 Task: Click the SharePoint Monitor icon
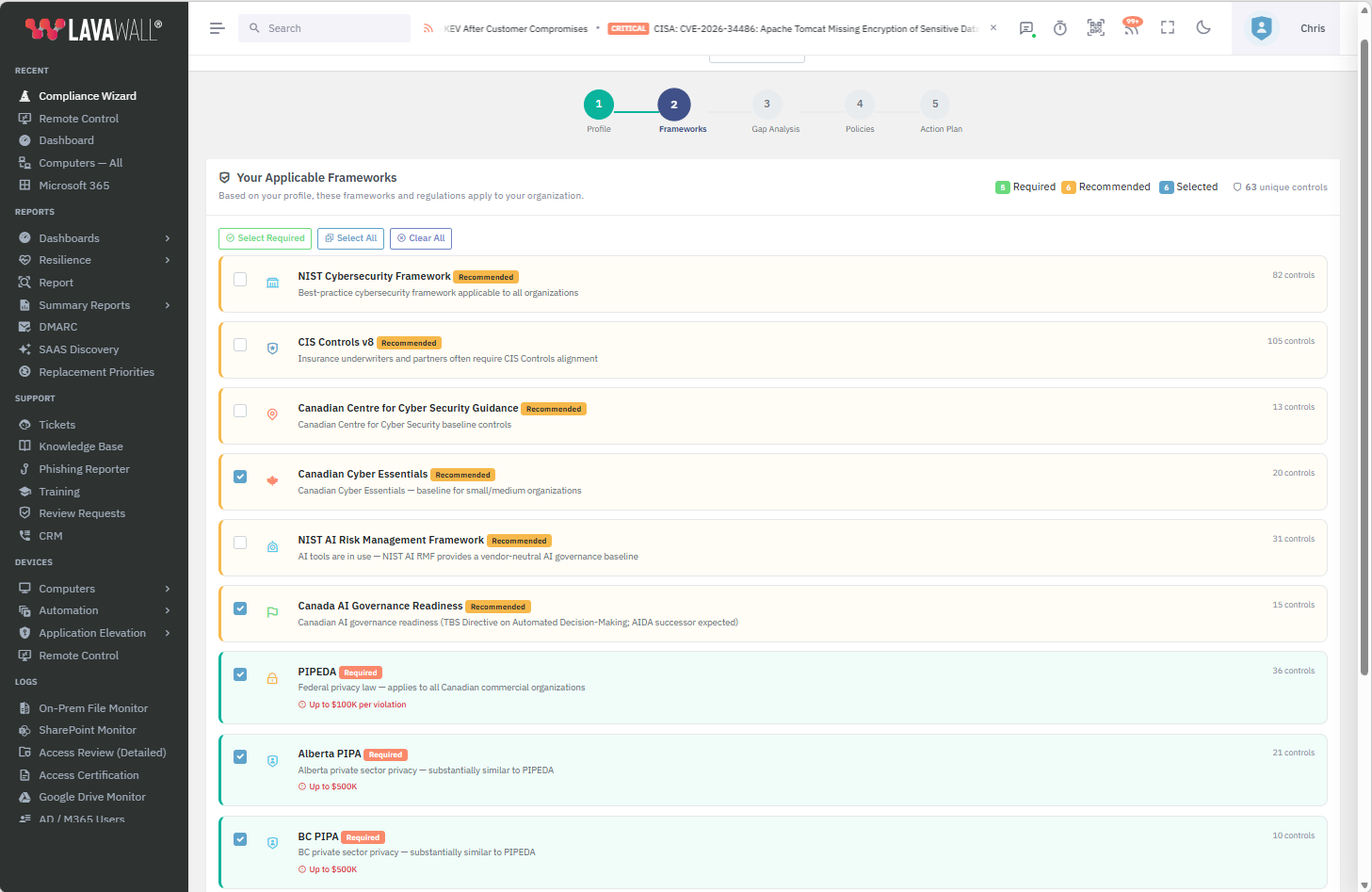coord(24,730)
